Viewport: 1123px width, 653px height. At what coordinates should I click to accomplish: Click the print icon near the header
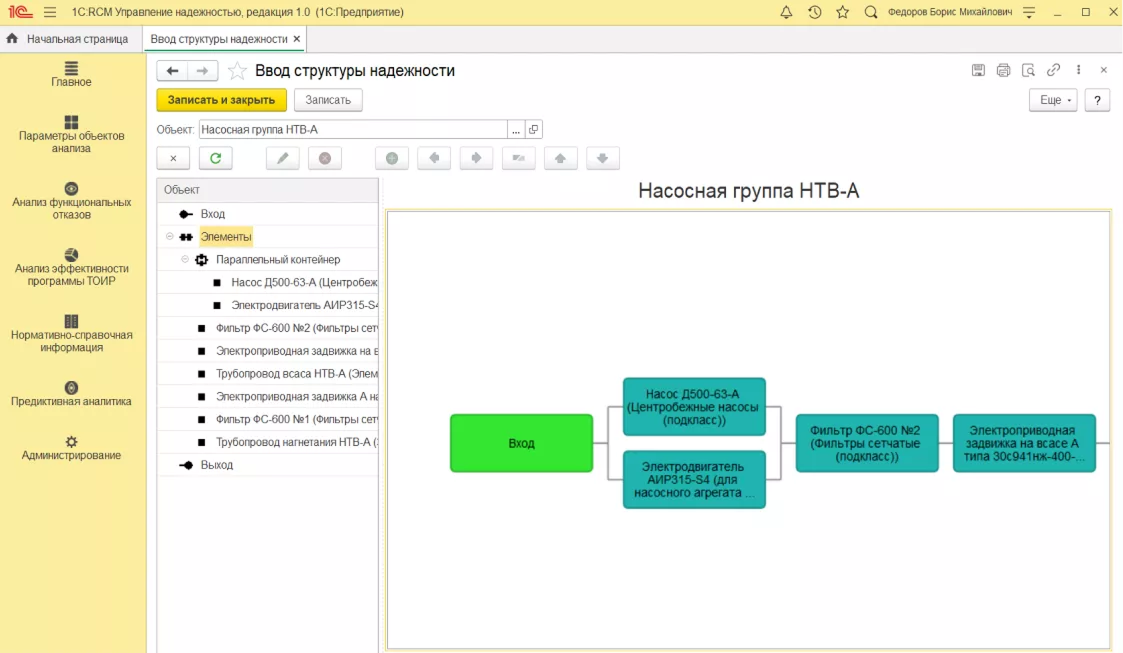1003,70
